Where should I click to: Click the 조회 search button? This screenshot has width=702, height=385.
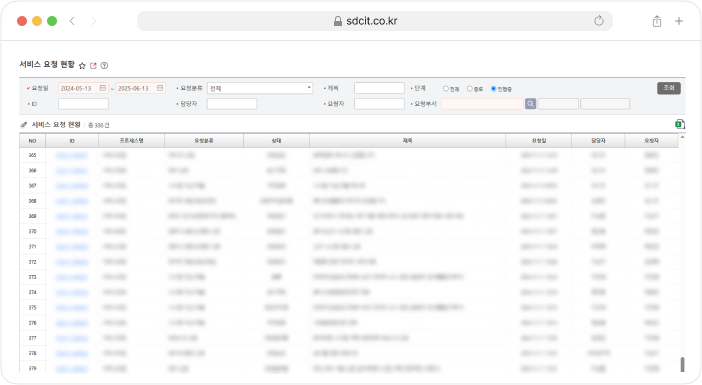(x=669, y=88)
